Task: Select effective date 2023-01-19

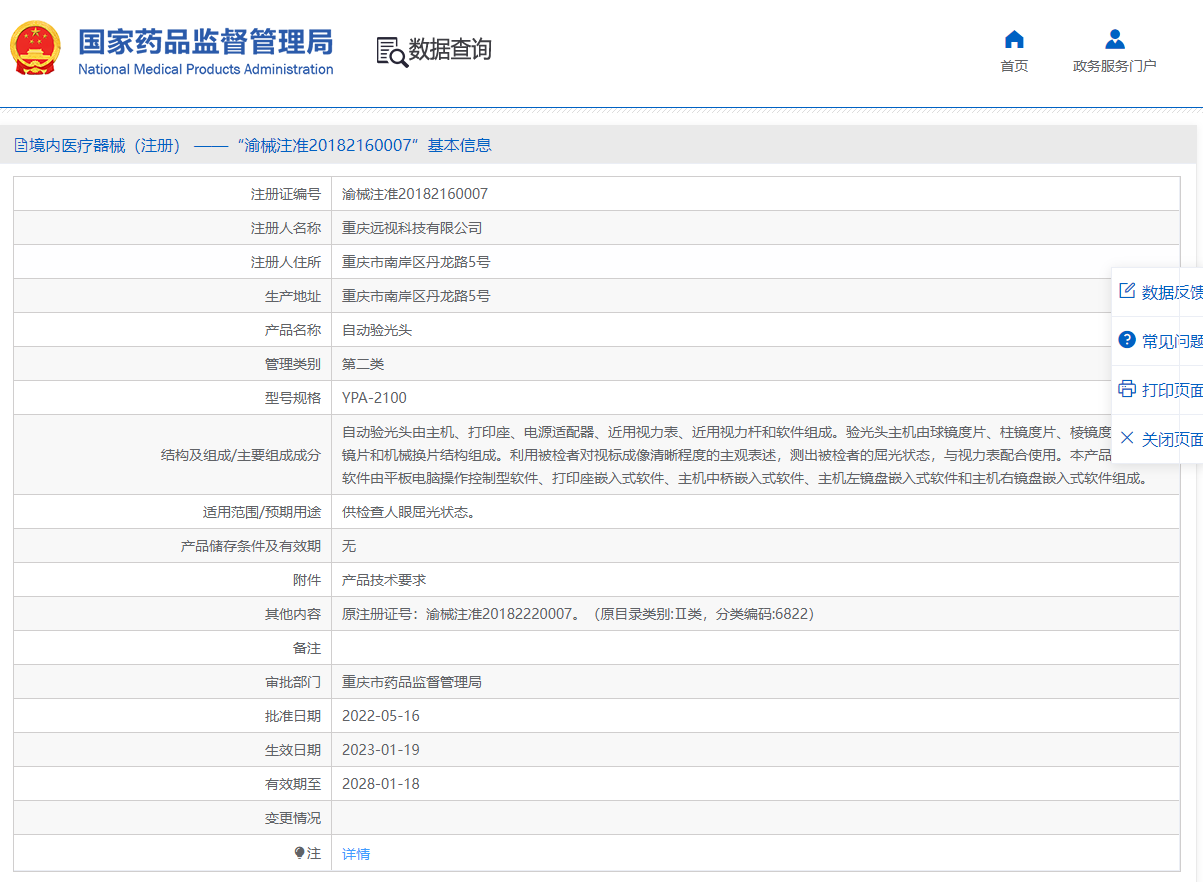Action: click(381, 750)
